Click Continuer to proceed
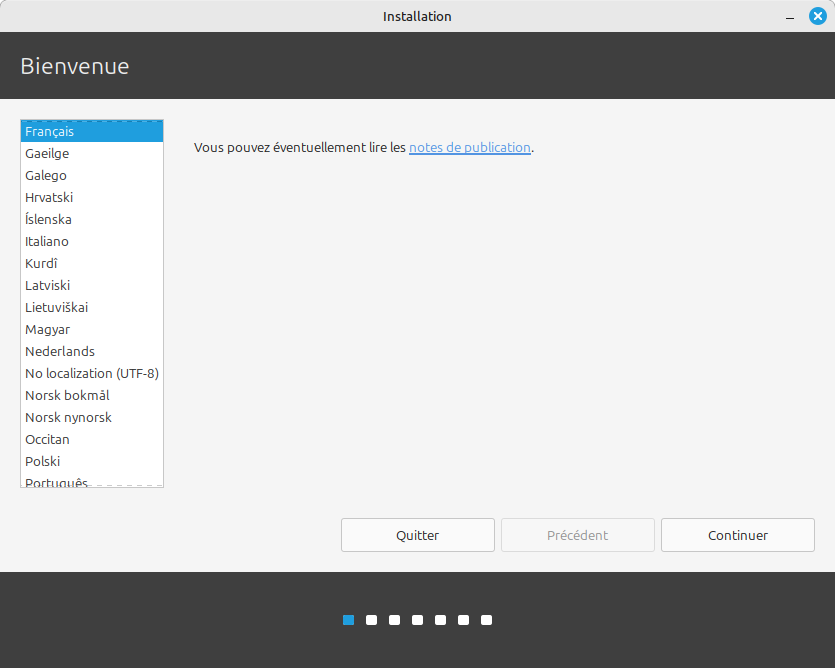 coord(738,535)
